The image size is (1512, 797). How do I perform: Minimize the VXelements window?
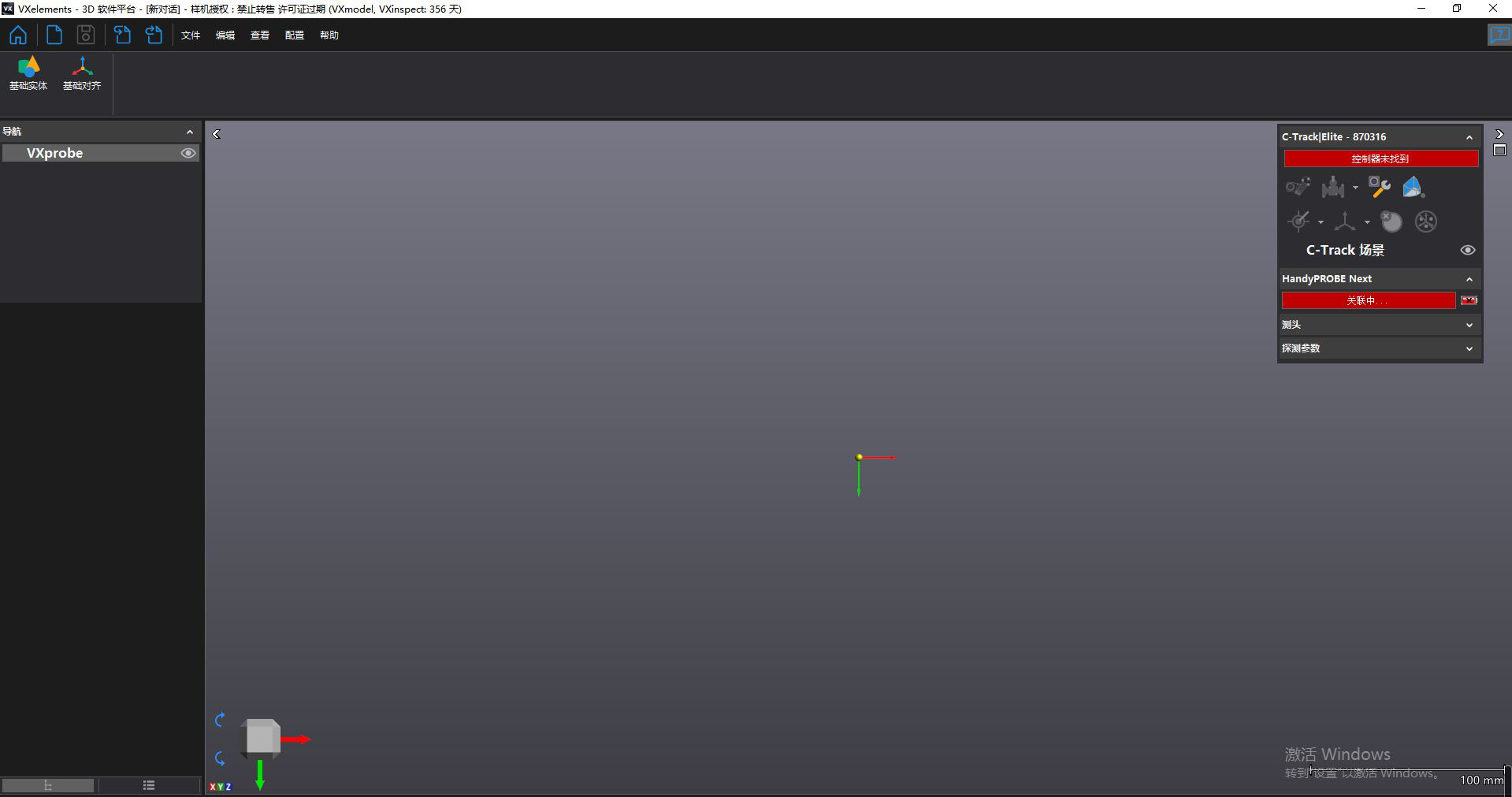[x=1421, y=9]
